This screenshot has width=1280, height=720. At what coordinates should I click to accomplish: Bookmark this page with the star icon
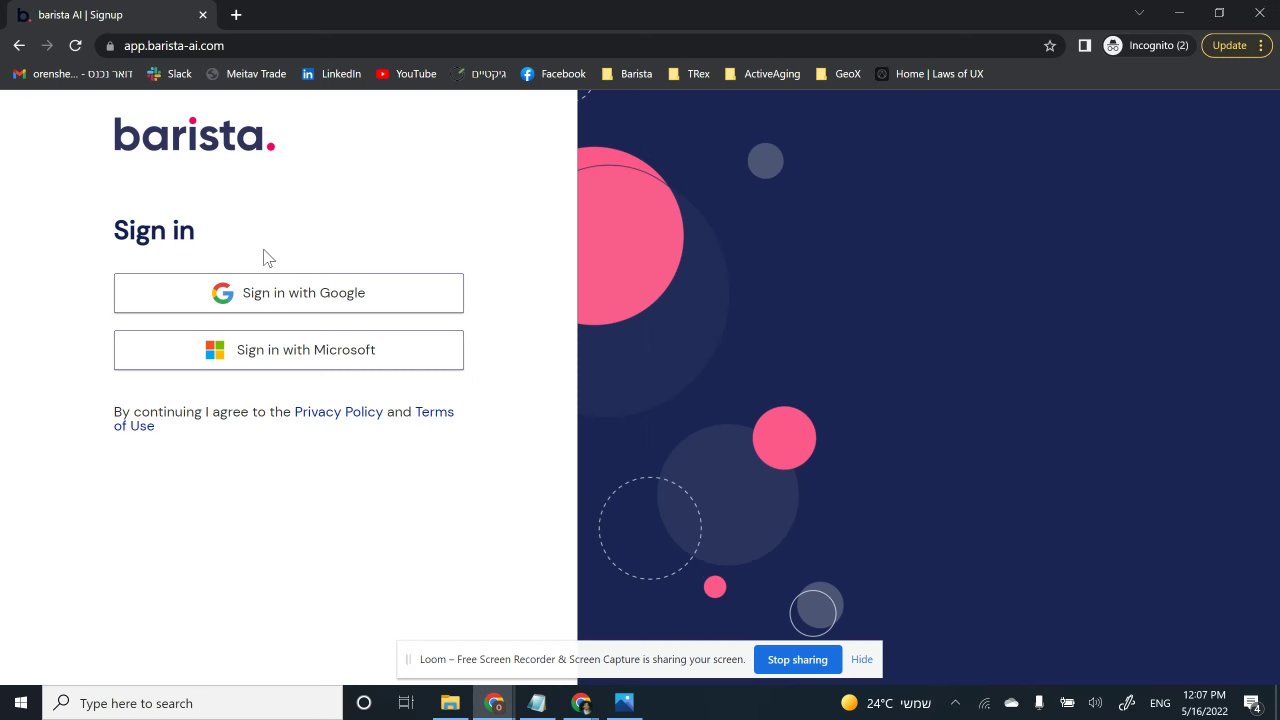coord(1050,45)
